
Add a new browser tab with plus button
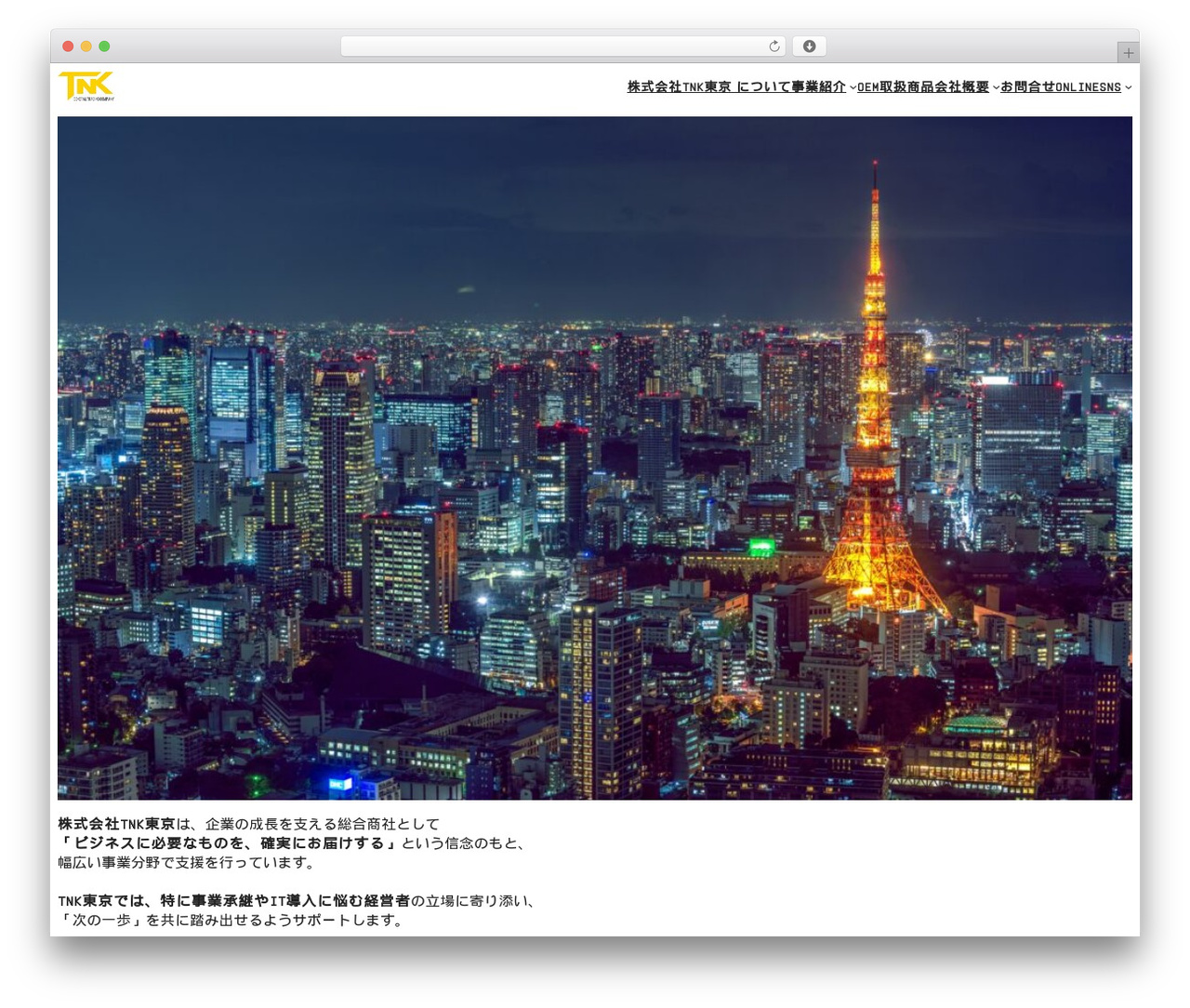1129,53
